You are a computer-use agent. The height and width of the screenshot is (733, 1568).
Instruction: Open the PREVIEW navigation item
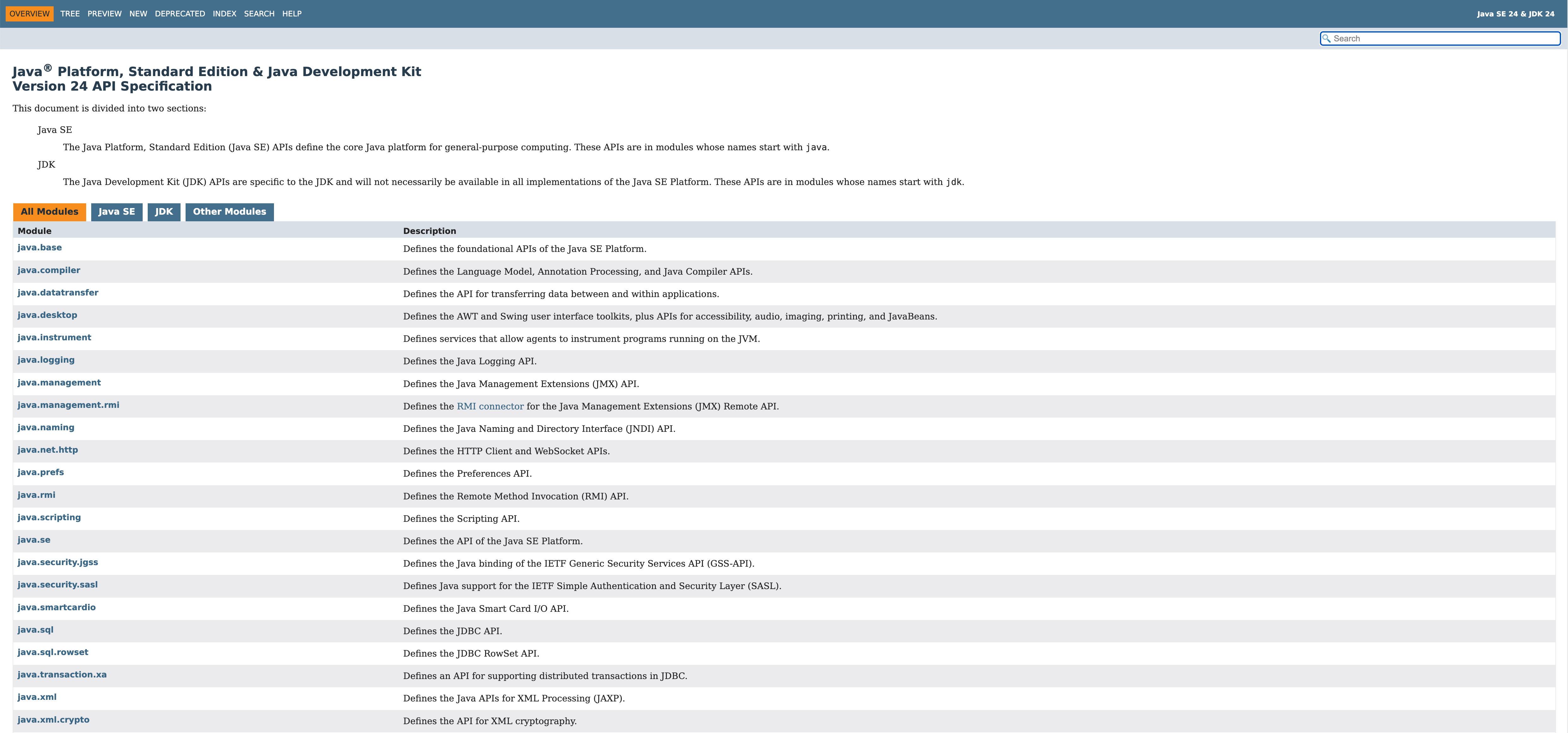104,13
